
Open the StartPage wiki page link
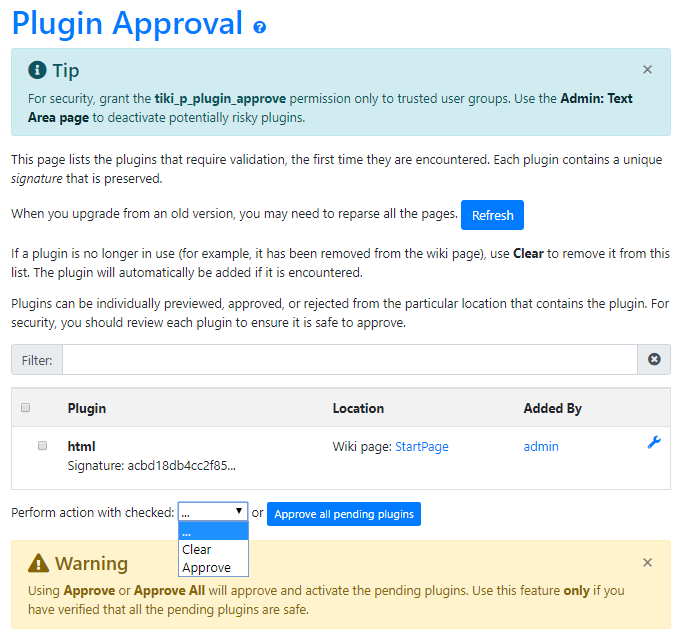pyautogui.click(x=421, y=447)
